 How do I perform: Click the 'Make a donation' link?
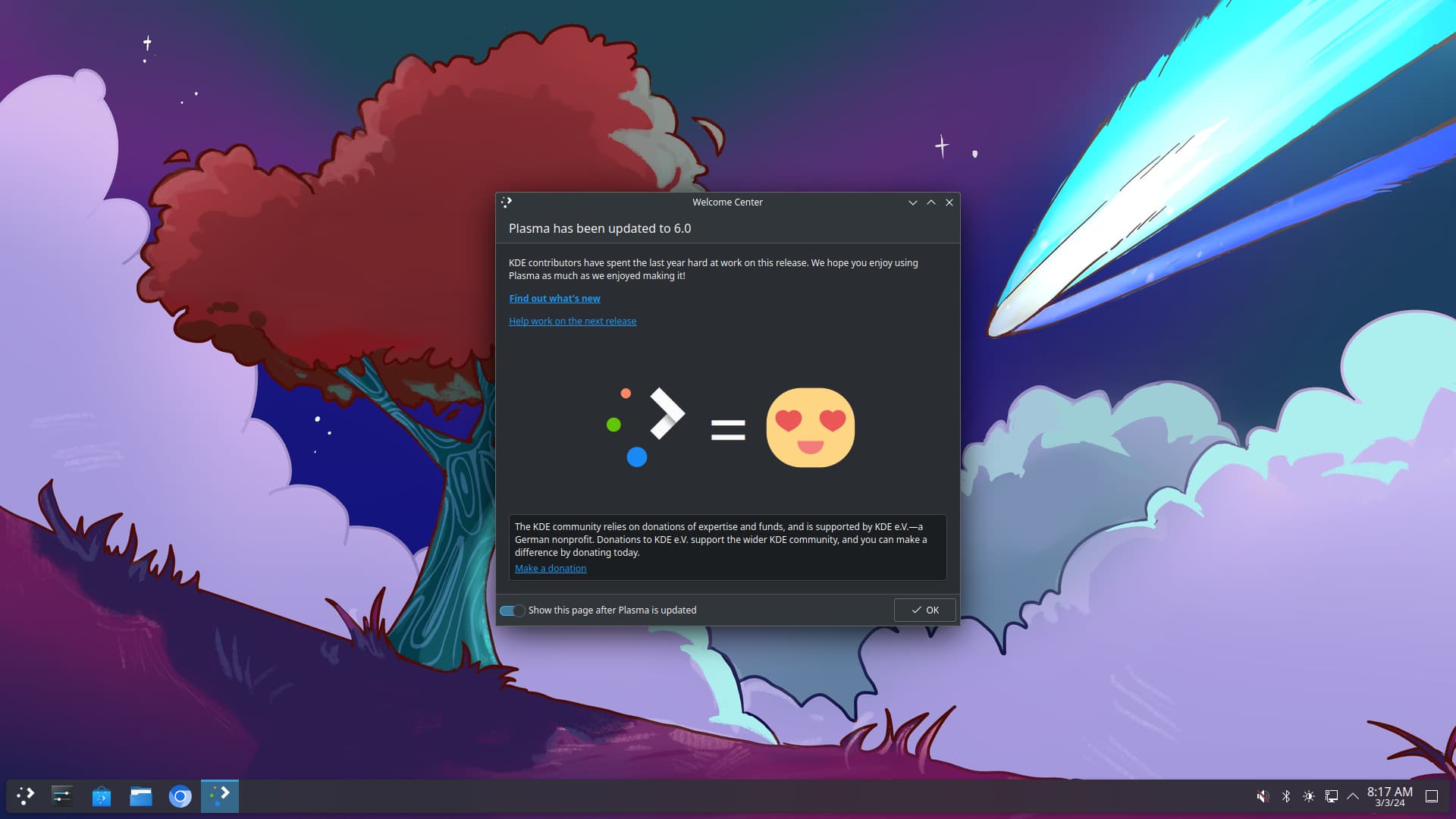[x=551, y=569]
